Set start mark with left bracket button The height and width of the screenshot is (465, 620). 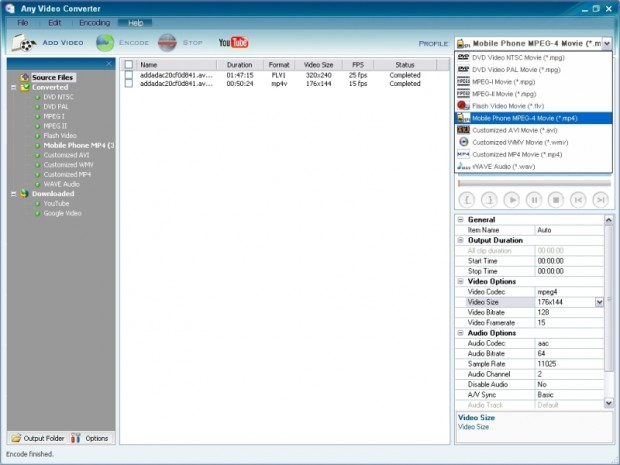(x=467, y=200)
